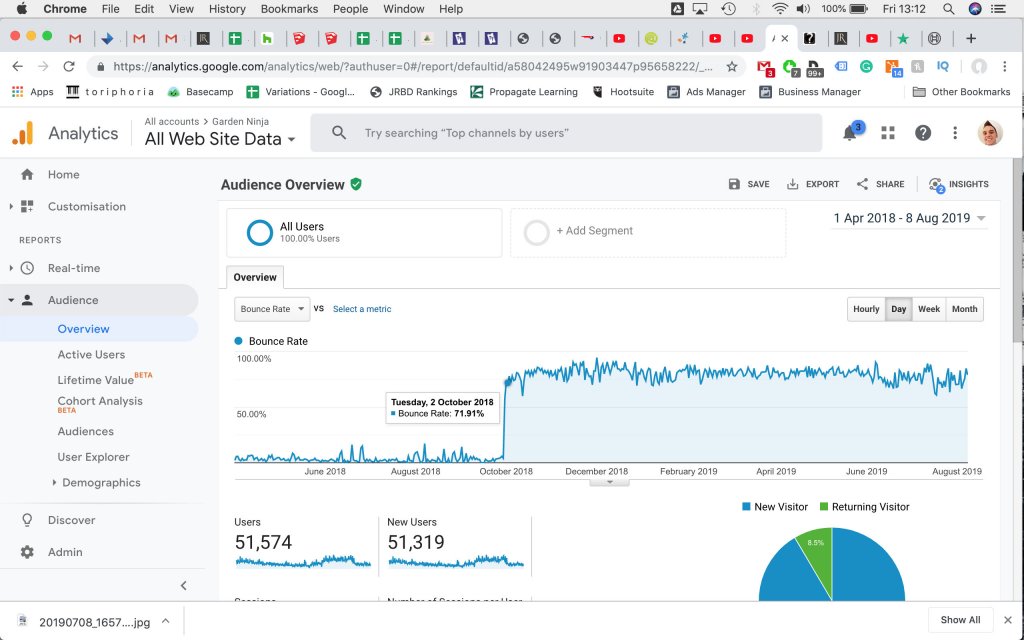The height and width of the screenshot is (640, 1024).
Task: Open the All Web Site Data dropdown
Action: click(x=220, y=139)
